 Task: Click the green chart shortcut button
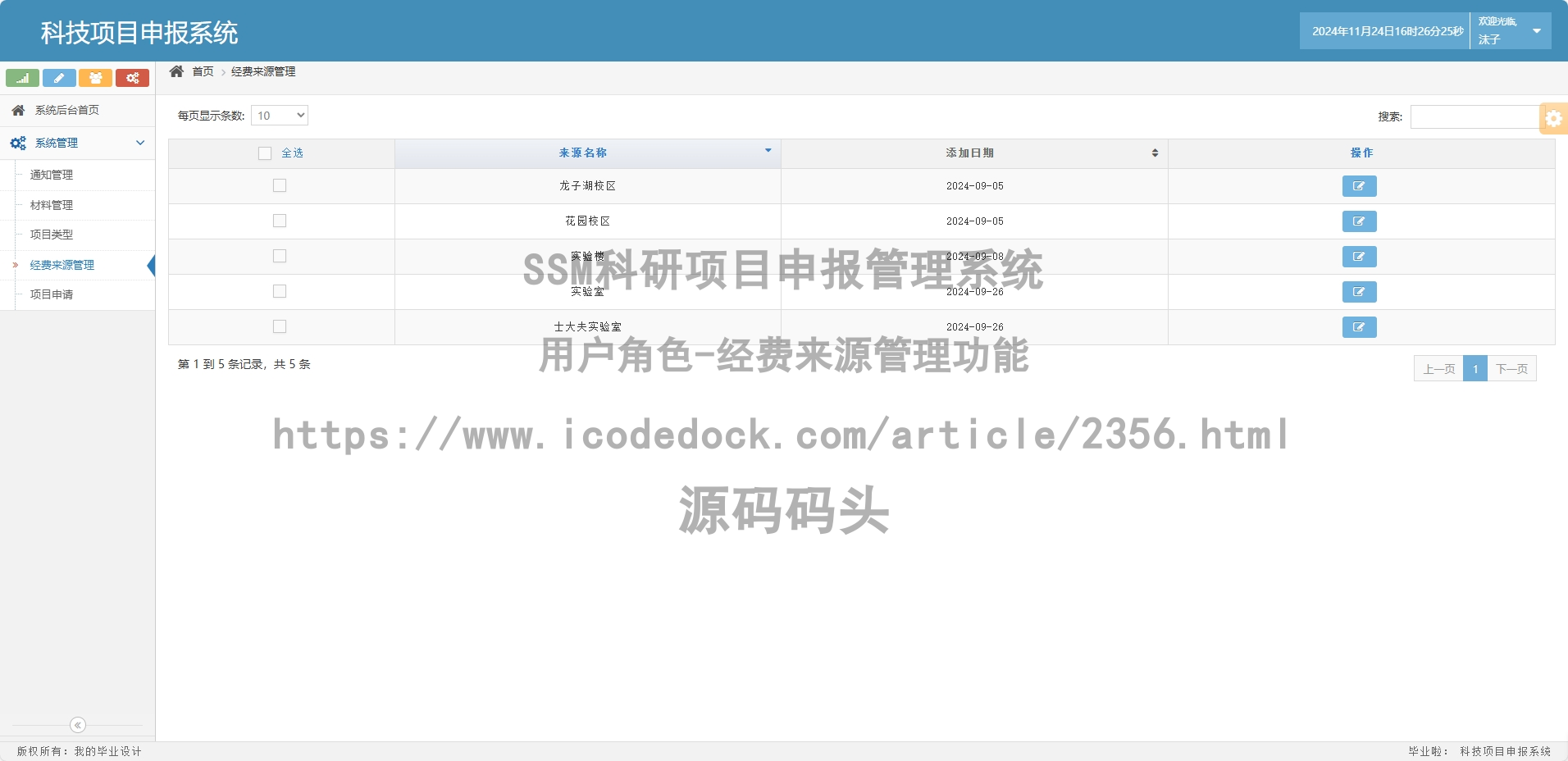coord(22,78)
